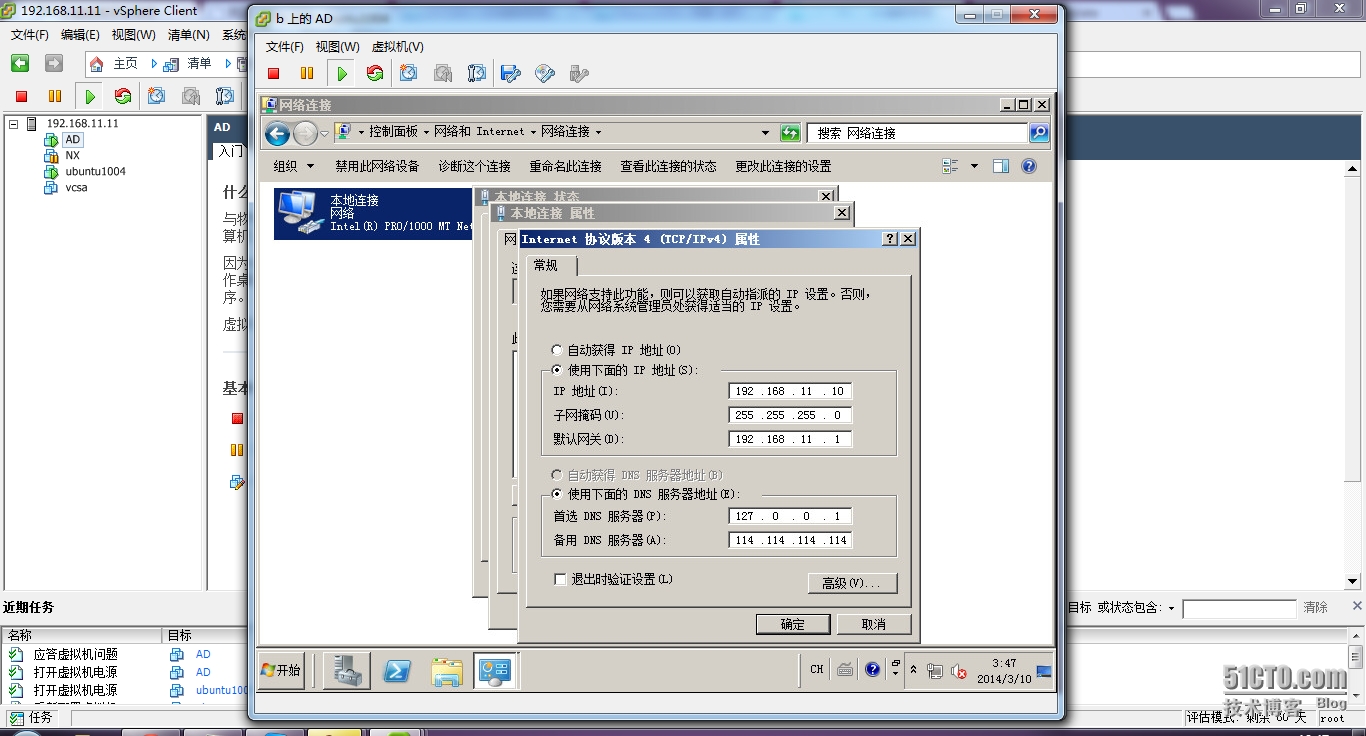Check the 退出时验证设置 checkbox

point(560,579)
